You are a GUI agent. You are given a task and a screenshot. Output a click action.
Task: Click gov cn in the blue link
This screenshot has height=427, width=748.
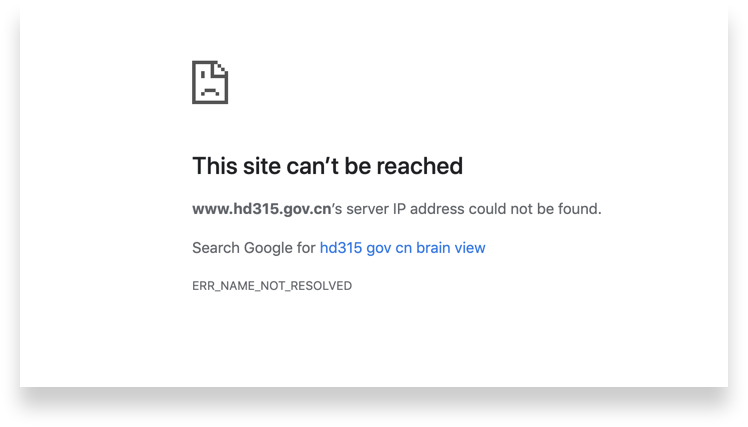(x=389, y=248)
